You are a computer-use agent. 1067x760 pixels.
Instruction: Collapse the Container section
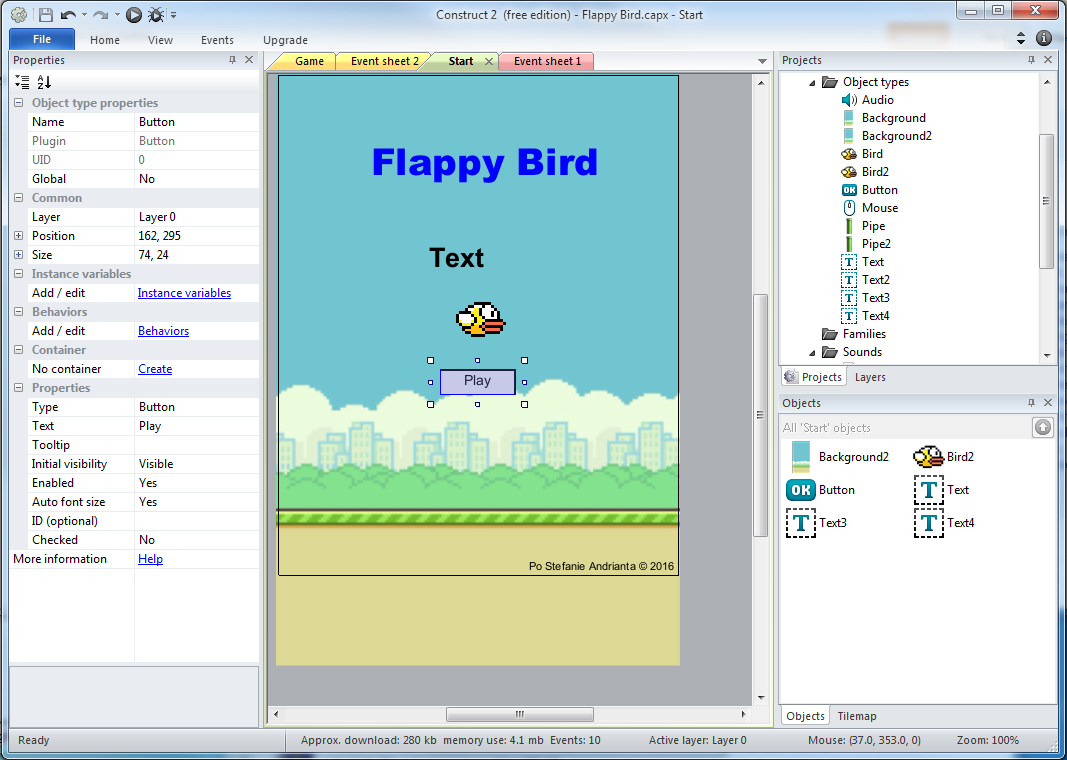[18, 350]
